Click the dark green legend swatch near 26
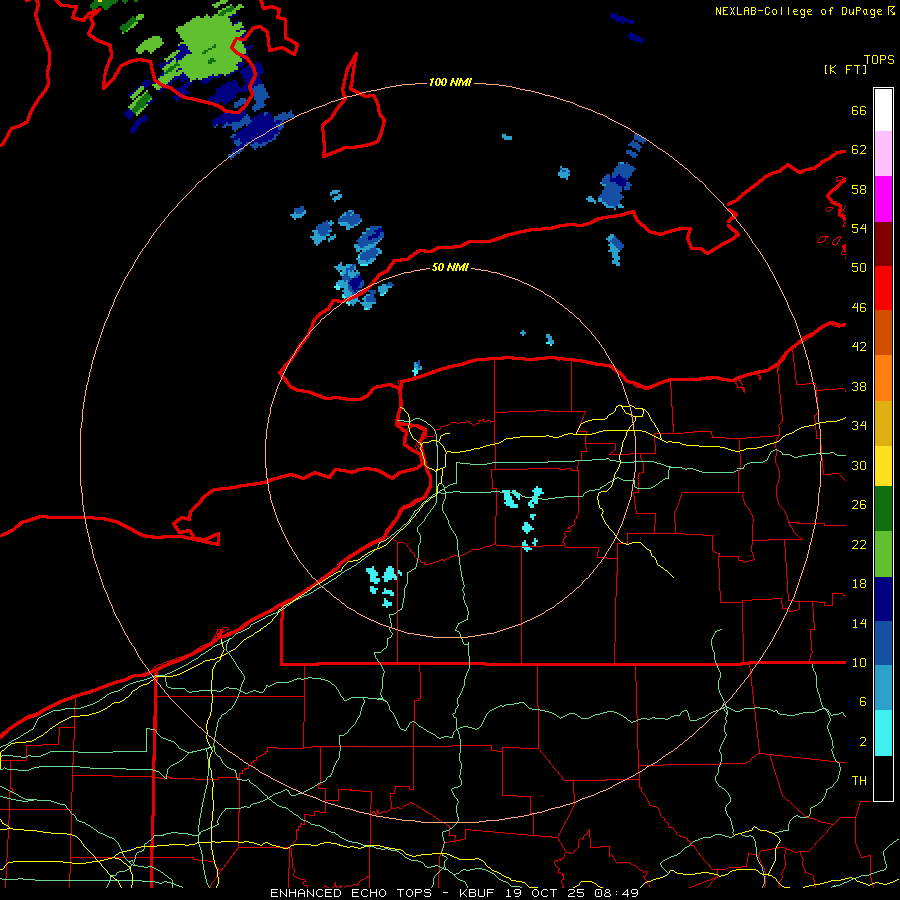 pyautogui.click(x=883, y=509)
